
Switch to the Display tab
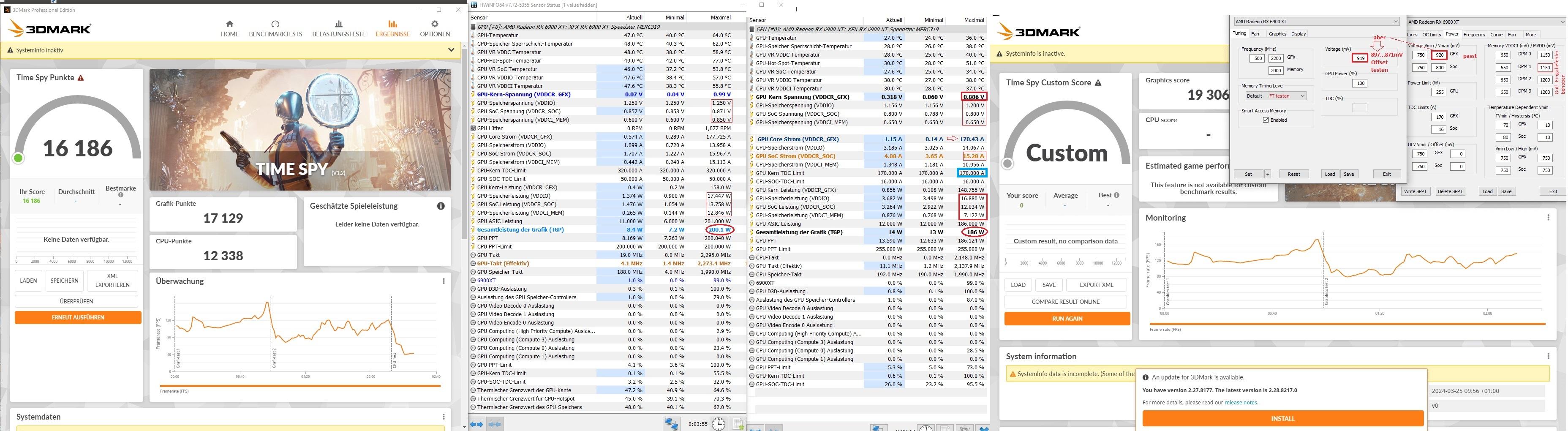1298,34
